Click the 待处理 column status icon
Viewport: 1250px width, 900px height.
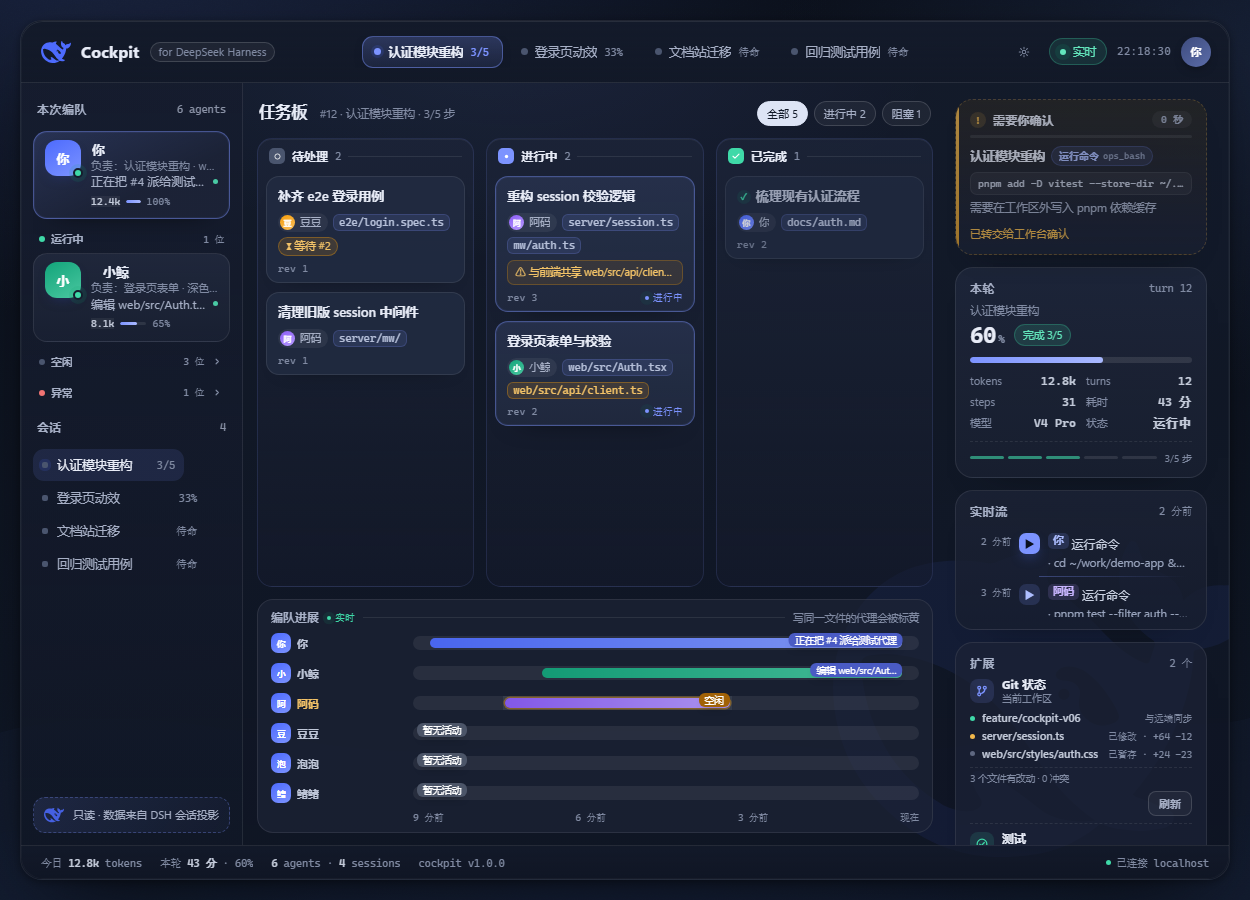(x=277, y=156)
